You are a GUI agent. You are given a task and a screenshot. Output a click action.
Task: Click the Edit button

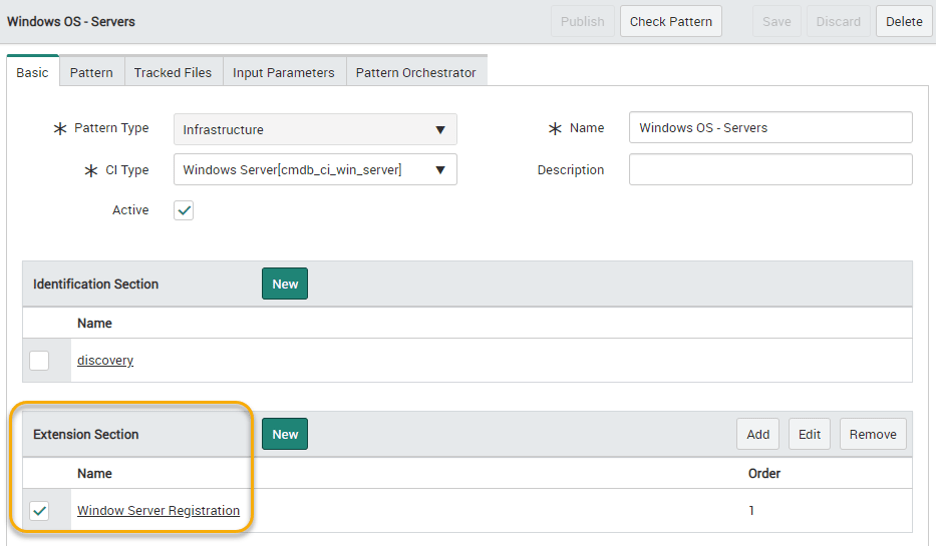pyautogui.click(x=809, y=434)
